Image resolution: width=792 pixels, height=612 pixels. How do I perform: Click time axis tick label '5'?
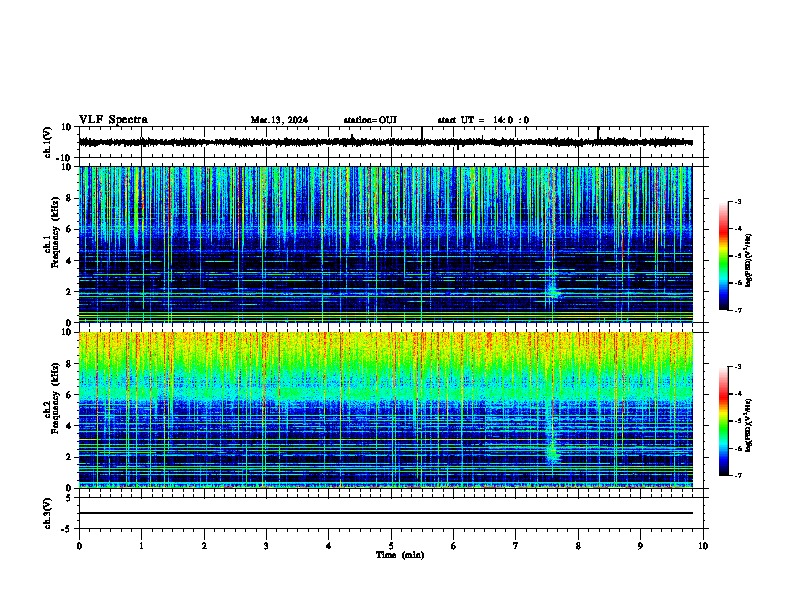pos(391,546)
